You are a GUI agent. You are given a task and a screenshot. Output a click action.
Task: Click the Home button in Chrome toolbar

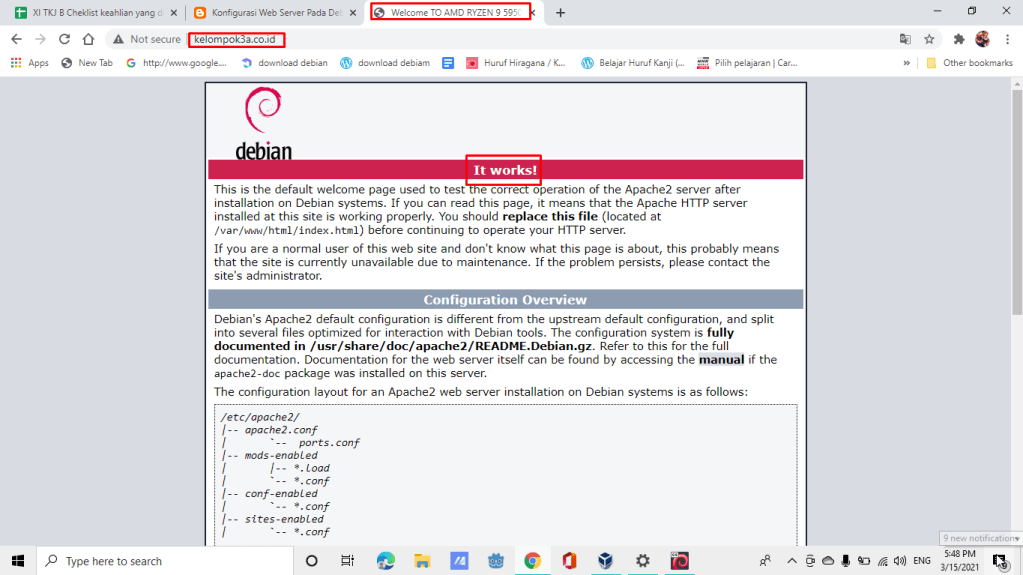88,39
